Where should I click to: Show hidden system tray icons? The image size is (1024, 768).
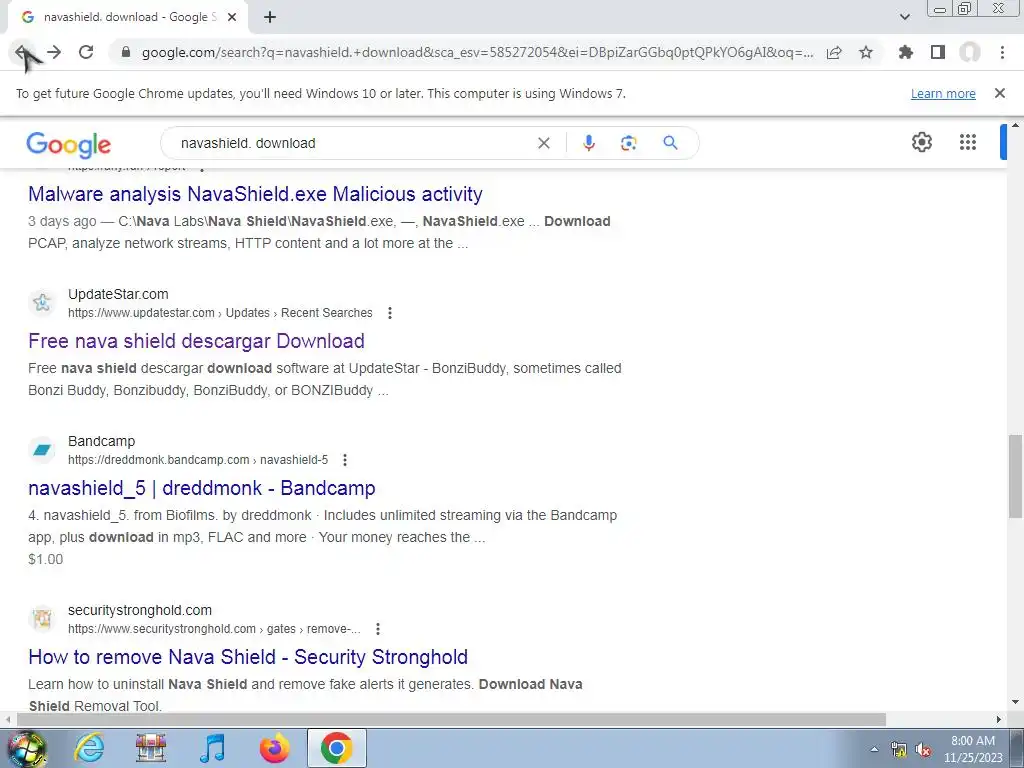pos(874,749)
